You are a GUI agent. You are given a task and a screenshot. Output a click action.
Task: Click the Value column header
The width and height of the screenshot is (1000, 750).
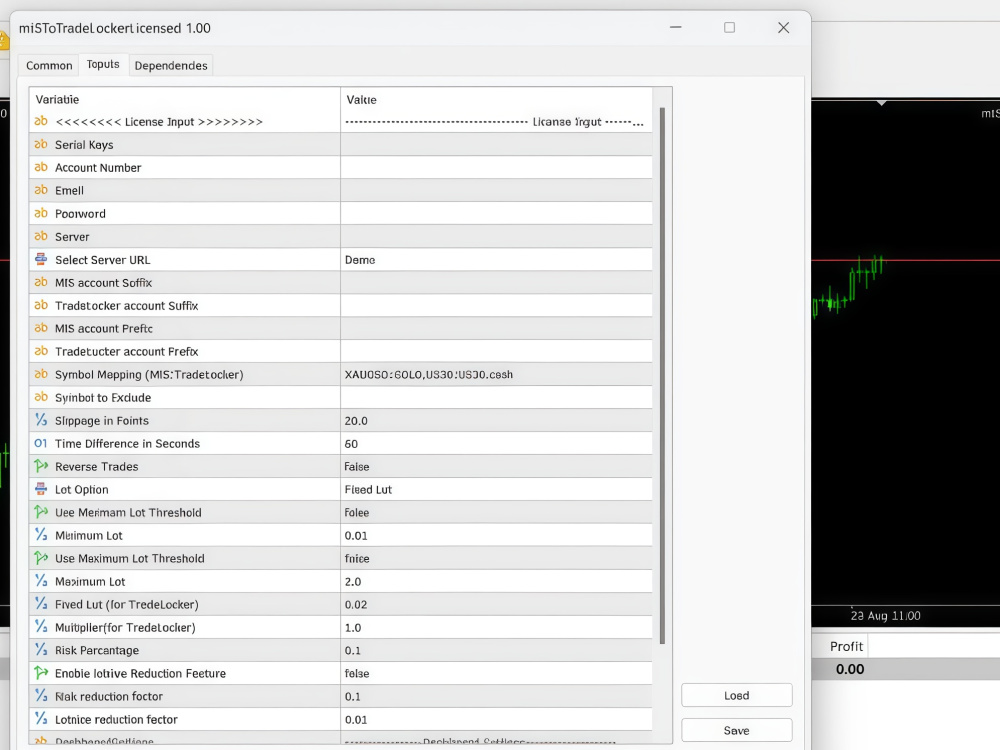coord(496,99)
